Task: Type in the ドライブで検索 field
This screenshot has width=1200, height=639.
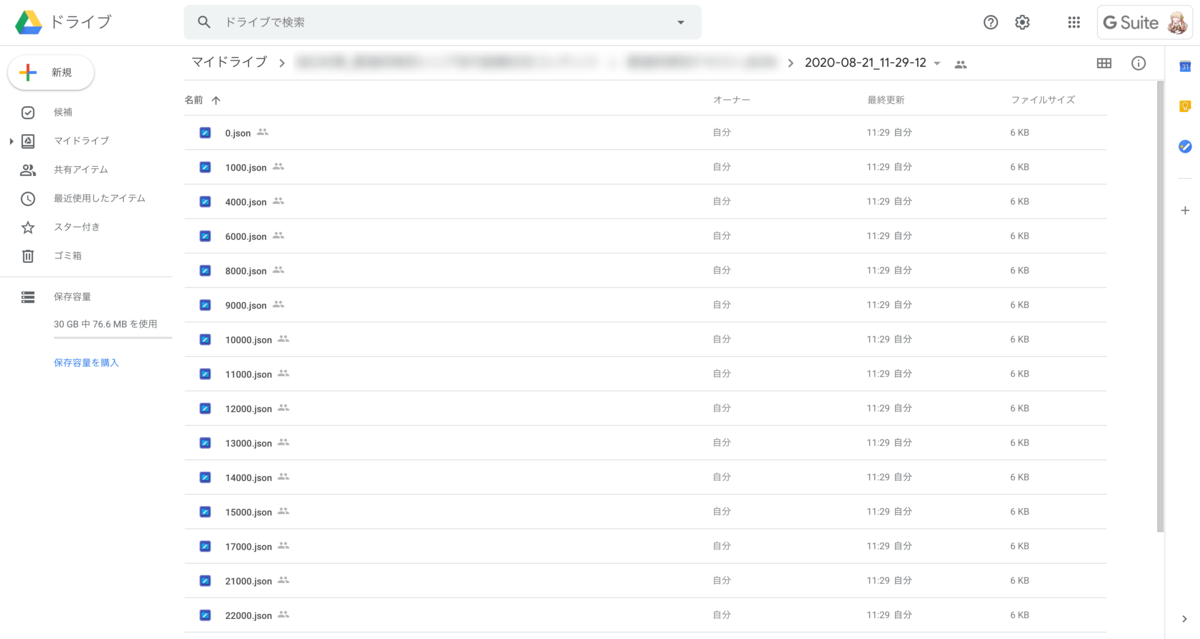Action: tap(440, 22)
